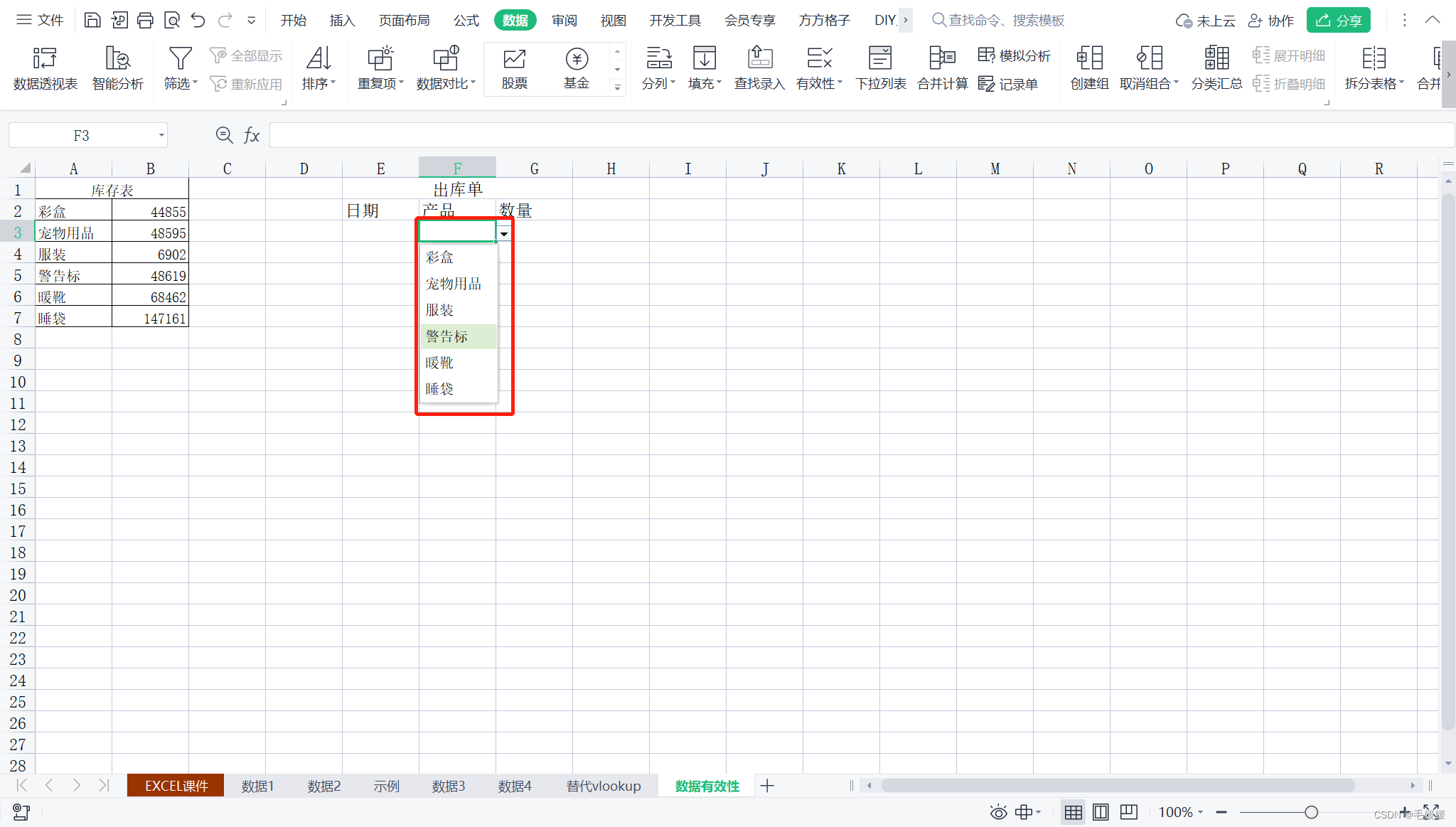Image resolution: width=1456 pixels, height=827 pixels.
Task: Switch to normal grid view in status bar
Action: pos(1074,812)
